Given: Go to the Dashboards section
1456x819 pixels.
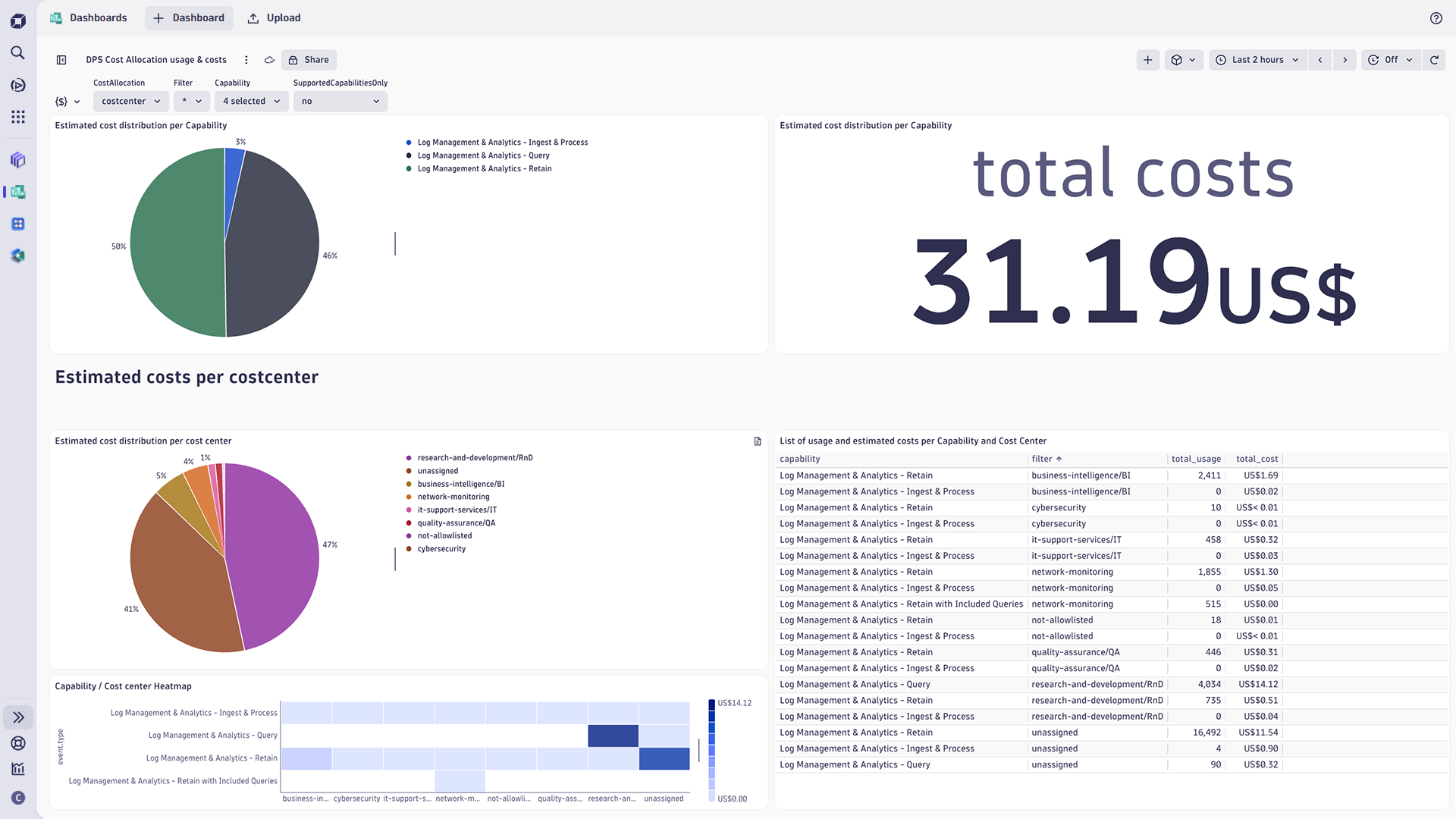Looking at the screenshot, I should click(x=98, y=17).
